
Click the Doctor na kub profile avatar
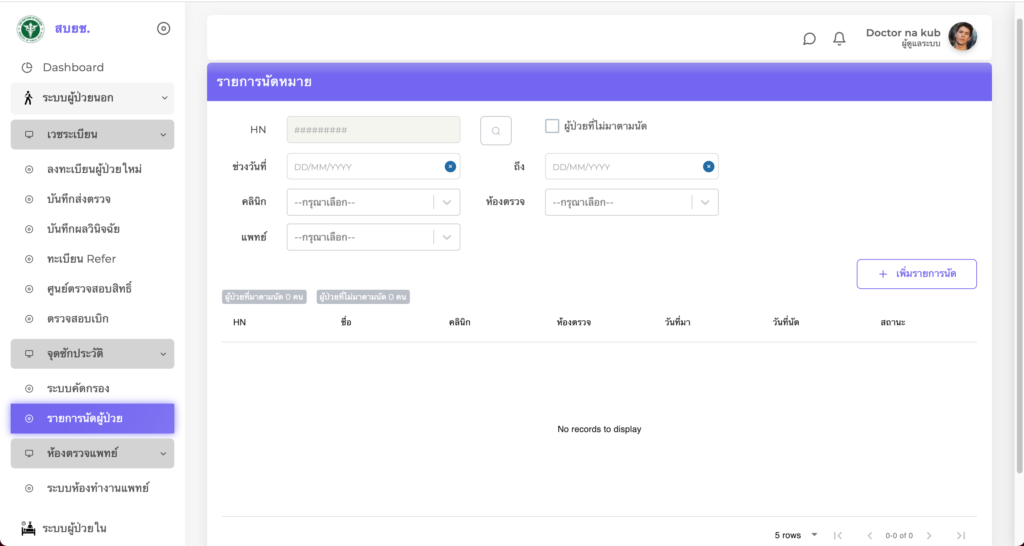point(962,37)
